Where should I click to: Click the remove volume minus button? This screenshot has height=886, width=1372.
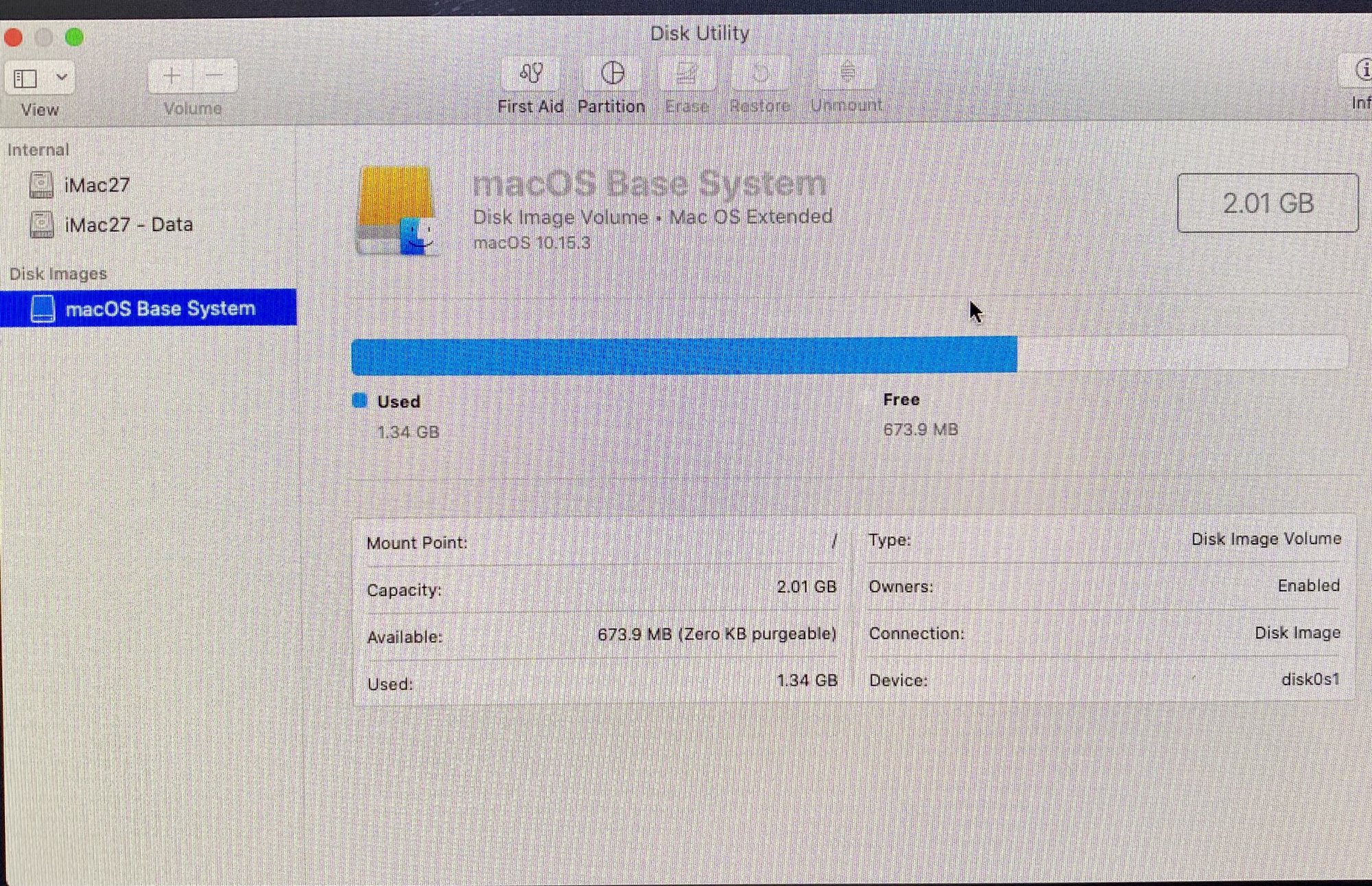coord(215,75)
